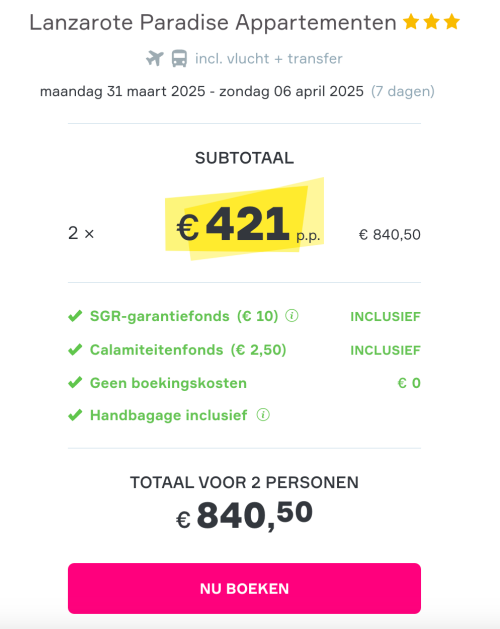Screen dimensions: 500x629
Task: Click the third yellow star rating
Action: click(452, 22)
